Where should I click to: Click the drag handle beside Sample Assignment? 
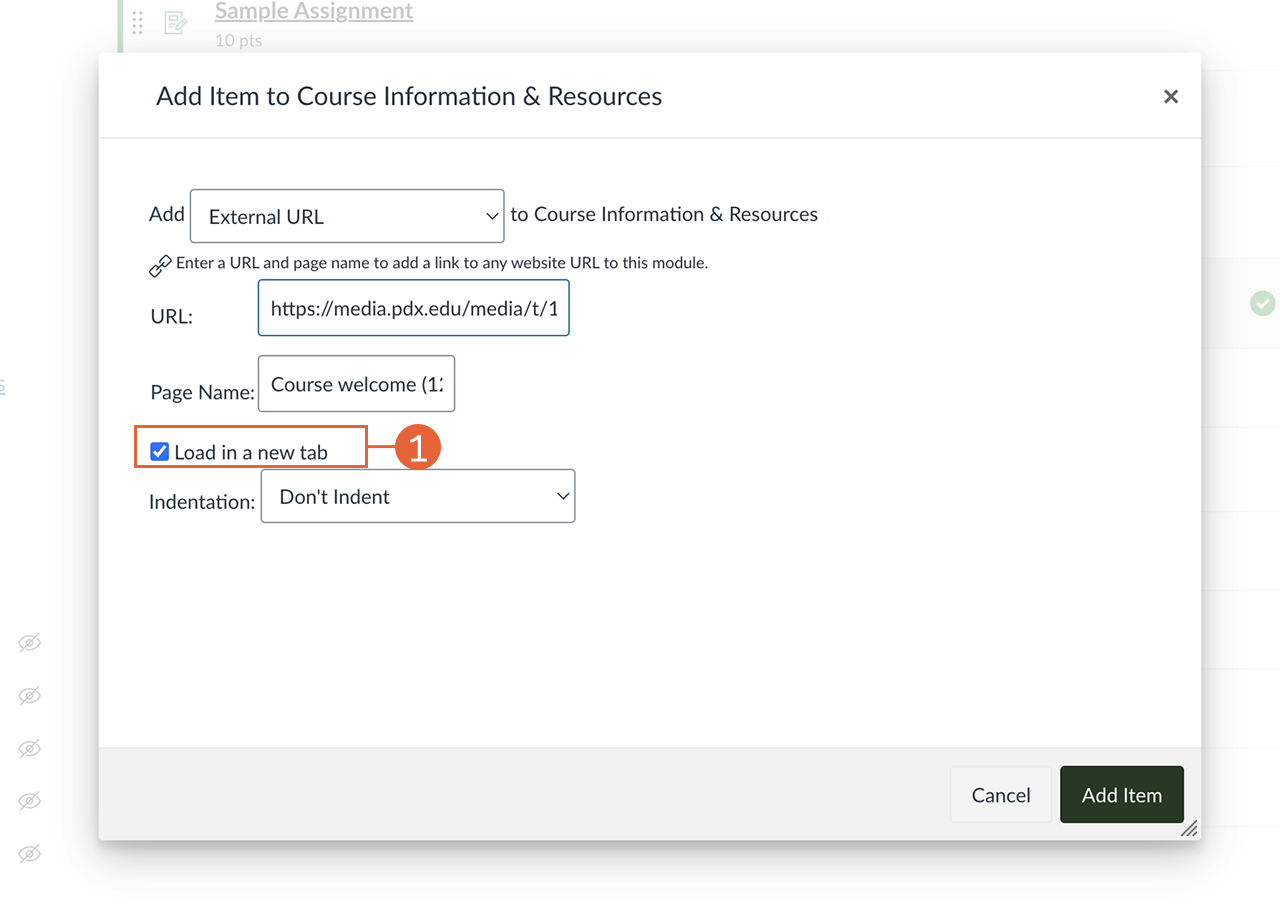[x=137, y=22]
